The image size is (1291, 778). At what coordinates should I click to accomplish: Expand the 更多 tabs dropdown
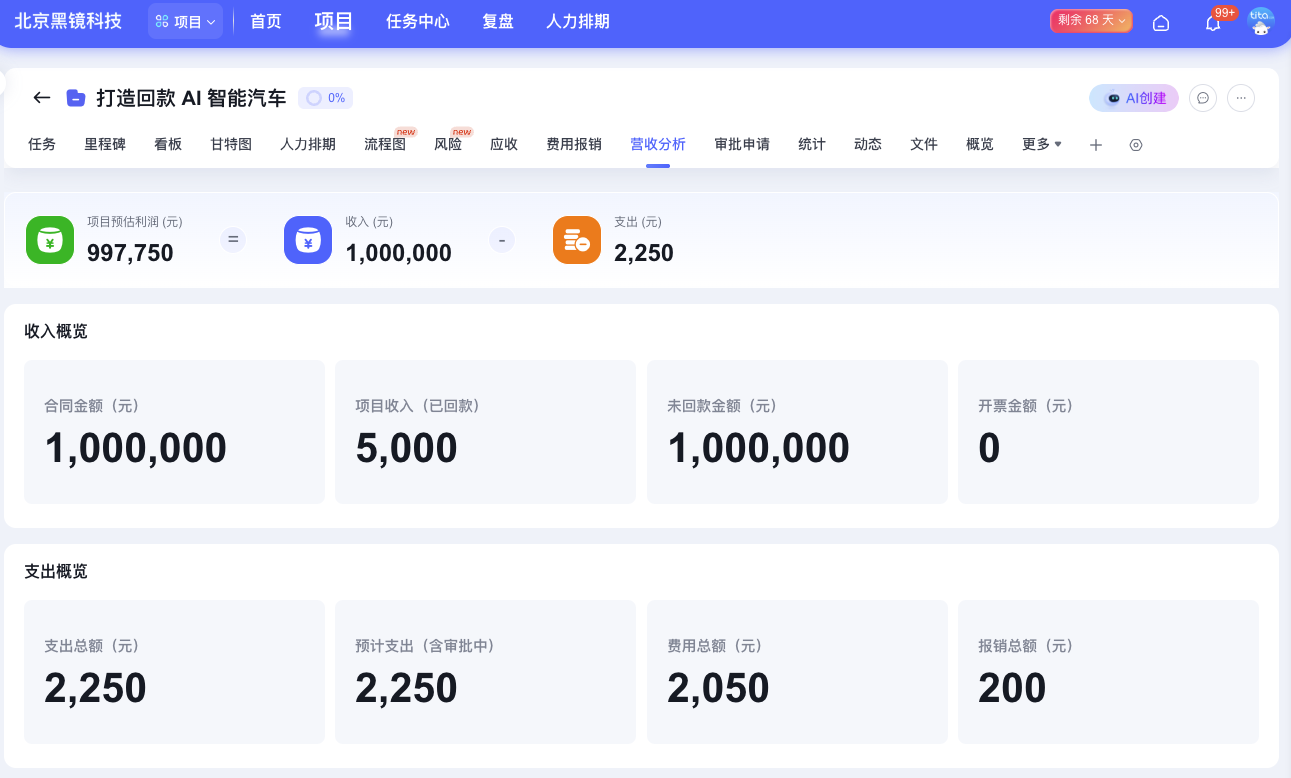coord(1042,144)
